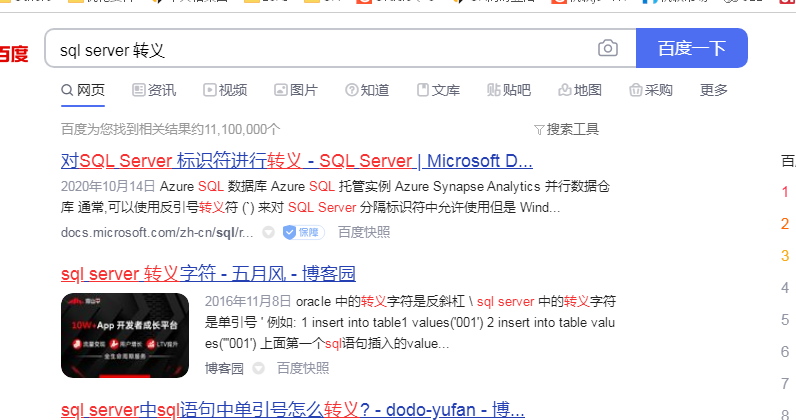Open 百度快照 for the Microsoft result
This screenshot has width=796, height=420.
tap(364, 232)
